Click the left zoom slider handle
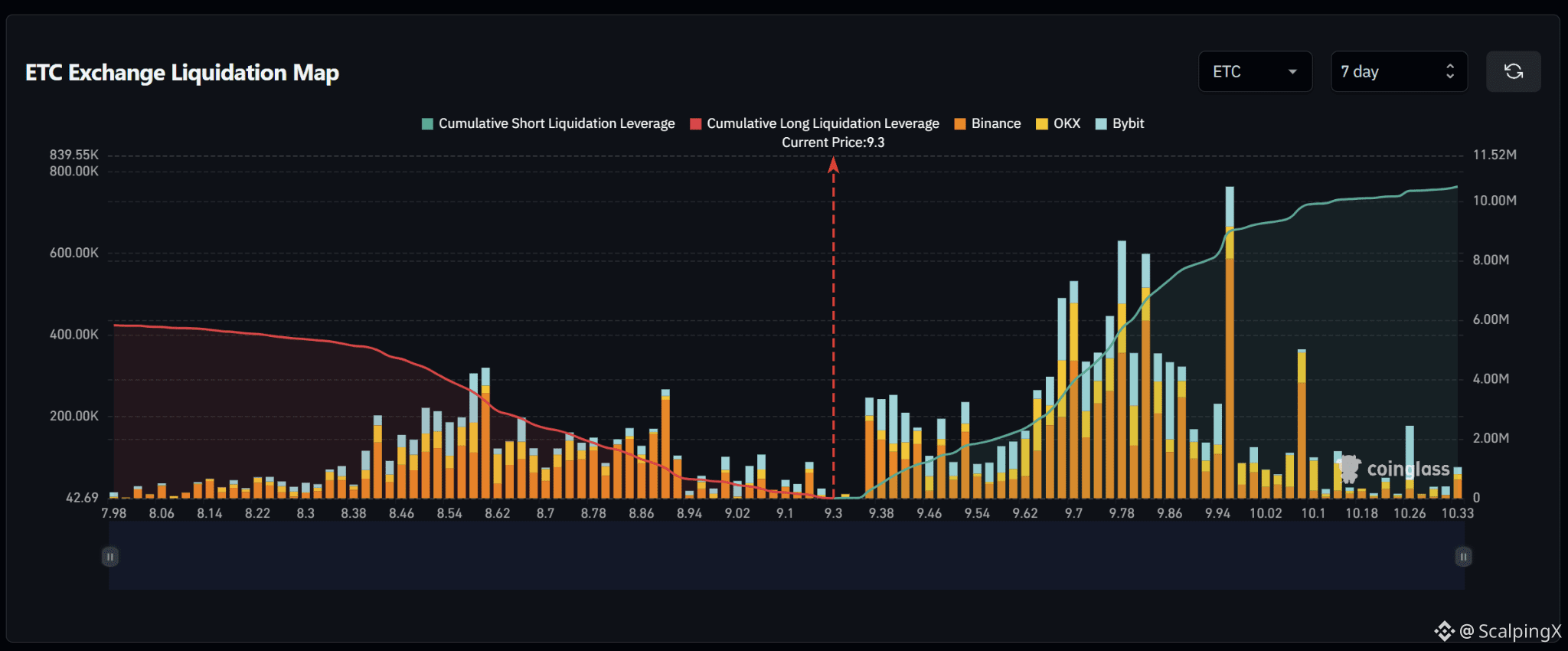The height and width of the screenshot is (651, 1568). click(x=110, y=557)
